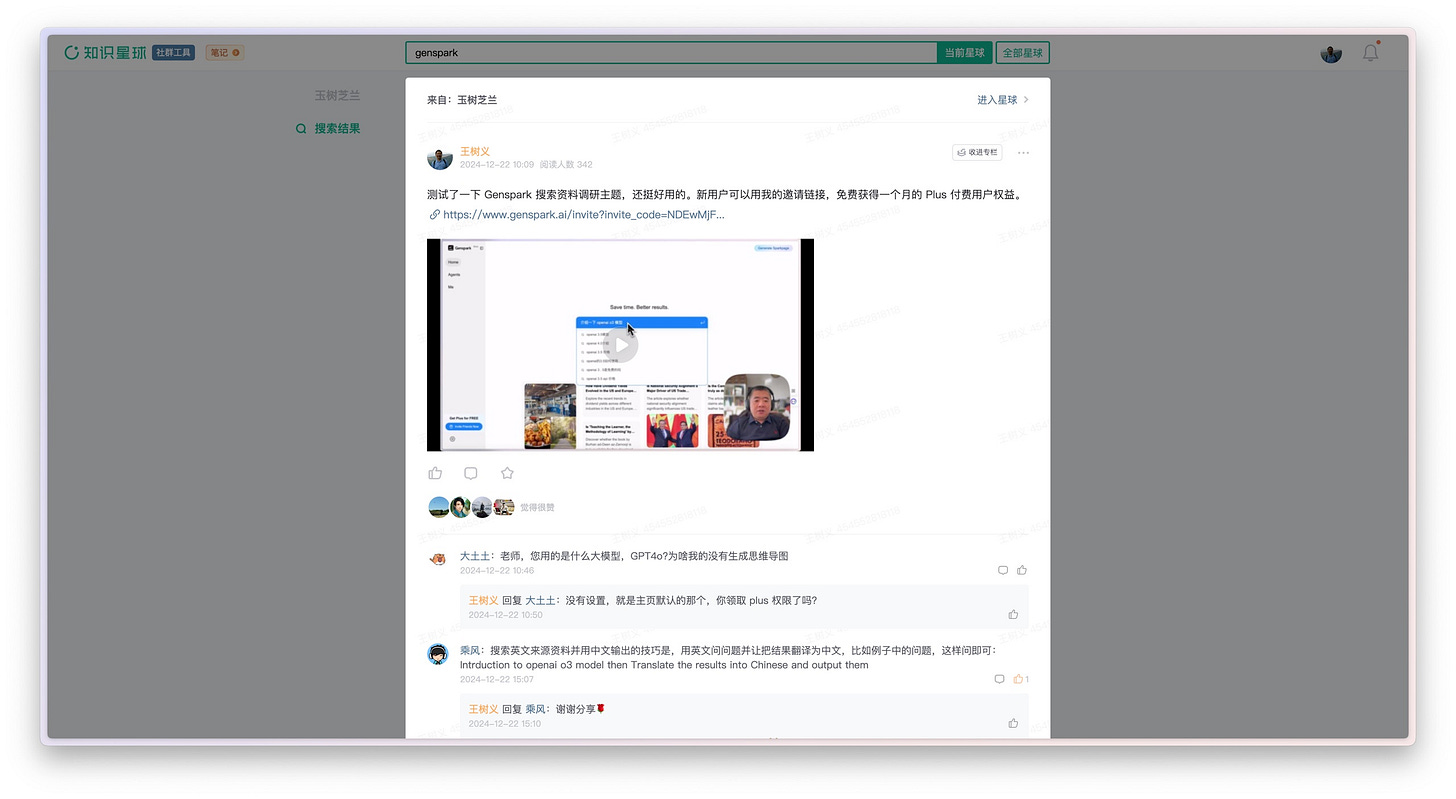Open the genspark.ai invite link
Screen dimensions: 1456x799
583,214
